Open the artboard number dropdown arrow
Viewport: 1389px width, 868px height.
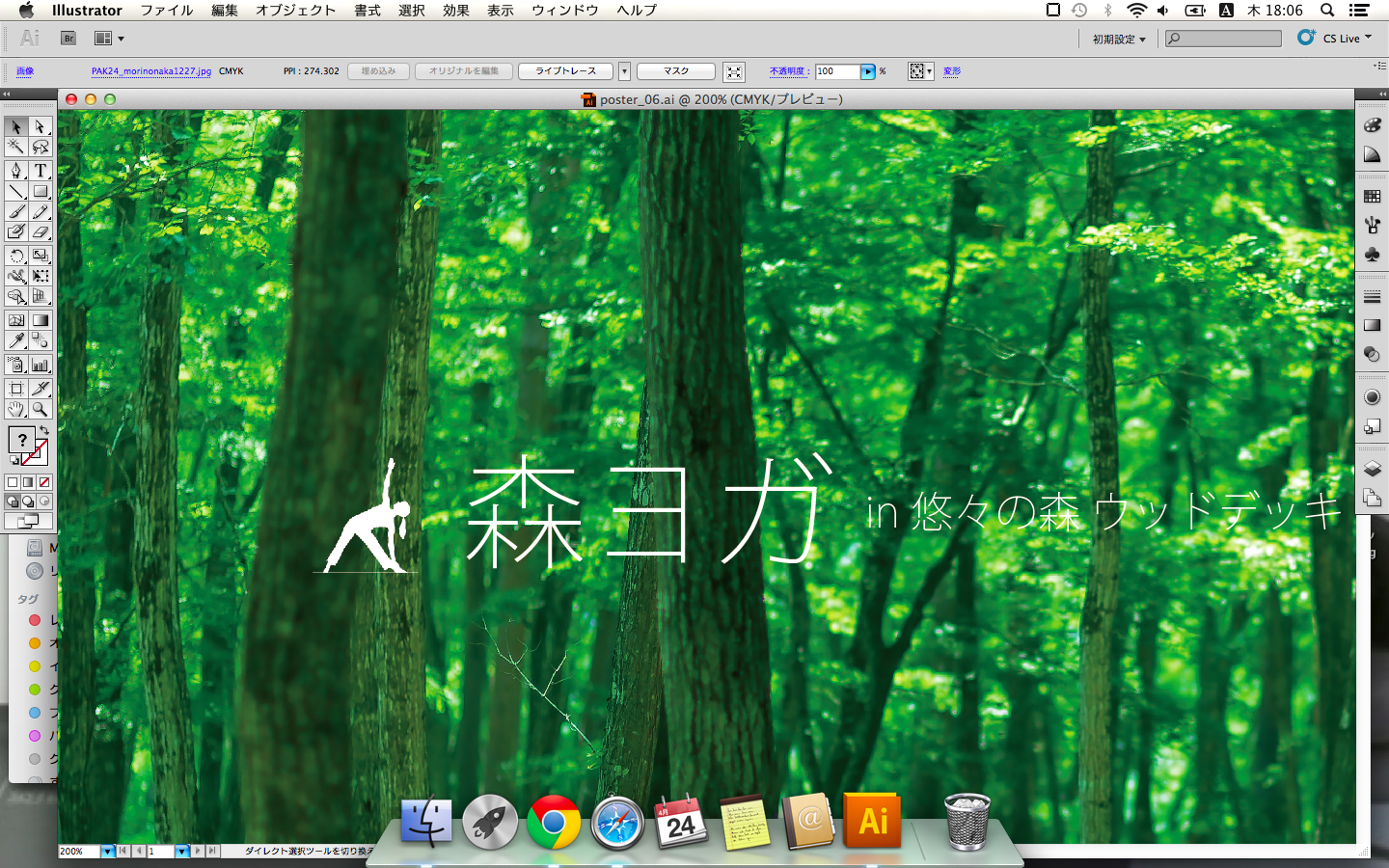click(181, 852)
